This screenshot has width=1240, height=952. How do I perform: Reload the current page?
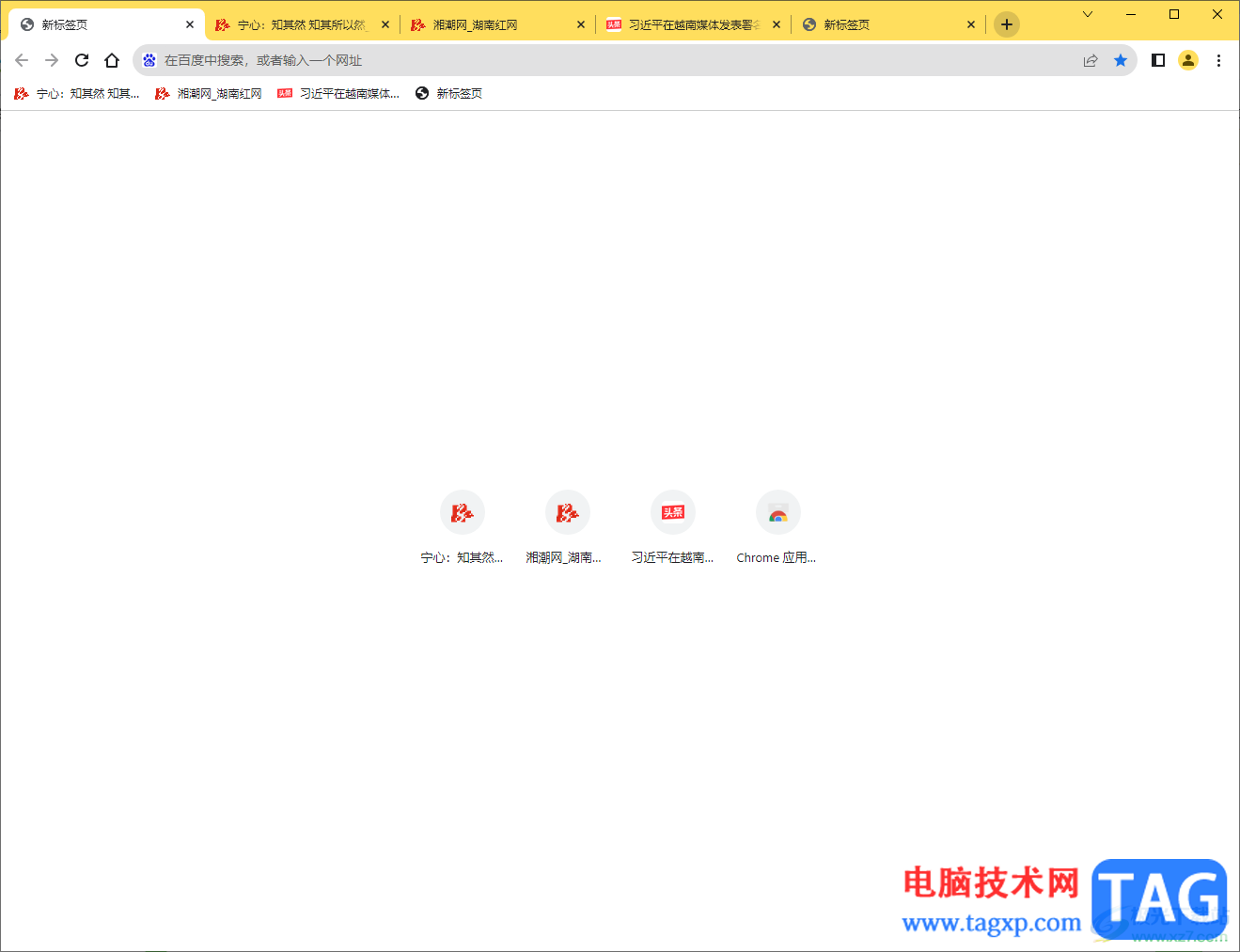coord(82,60)
